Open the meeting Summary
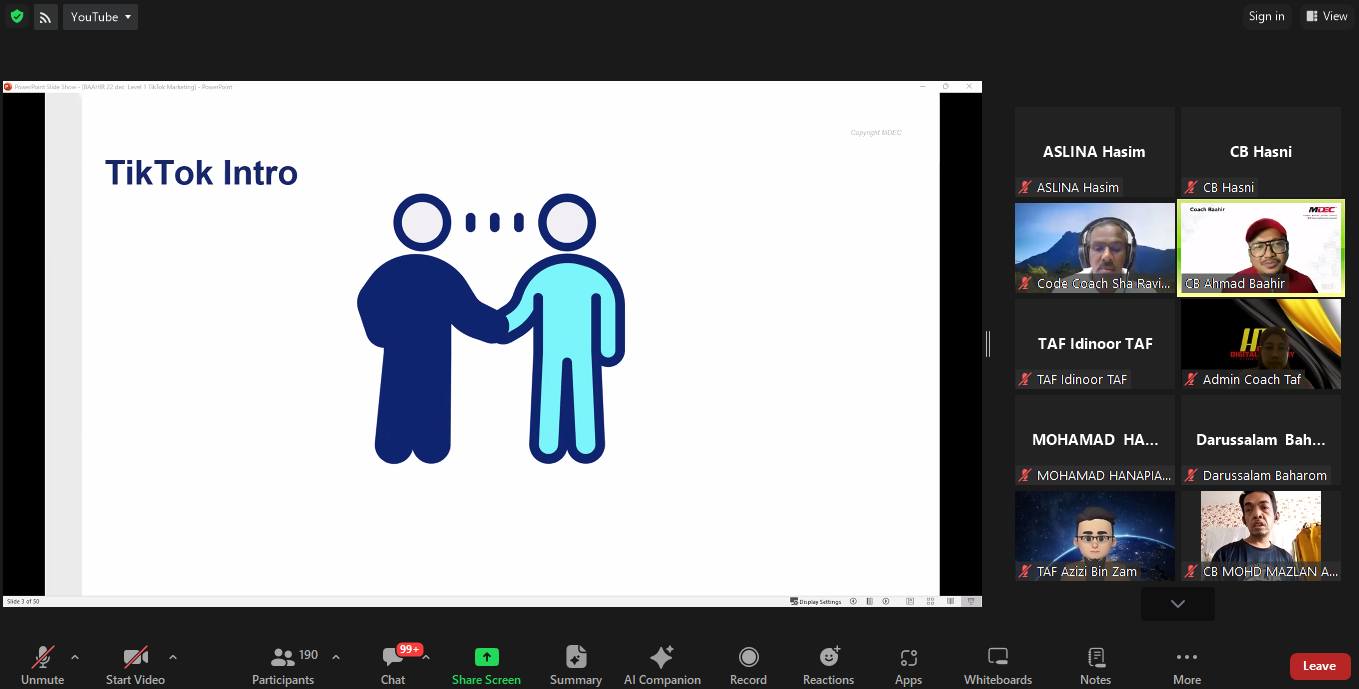 pos(576,665)
